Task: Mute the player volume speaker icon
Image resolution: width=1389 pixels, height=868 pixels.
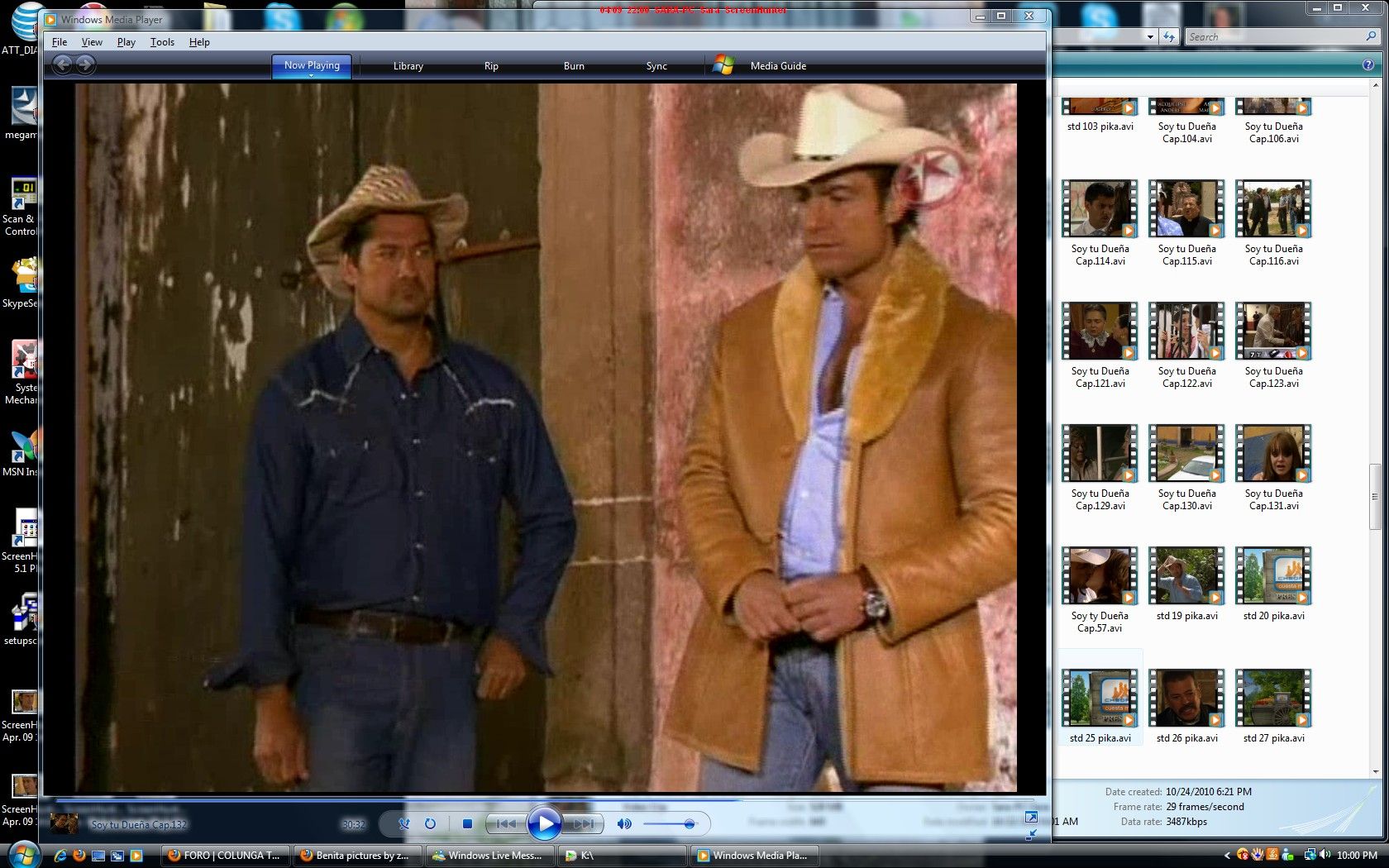Action: [624, 823]
